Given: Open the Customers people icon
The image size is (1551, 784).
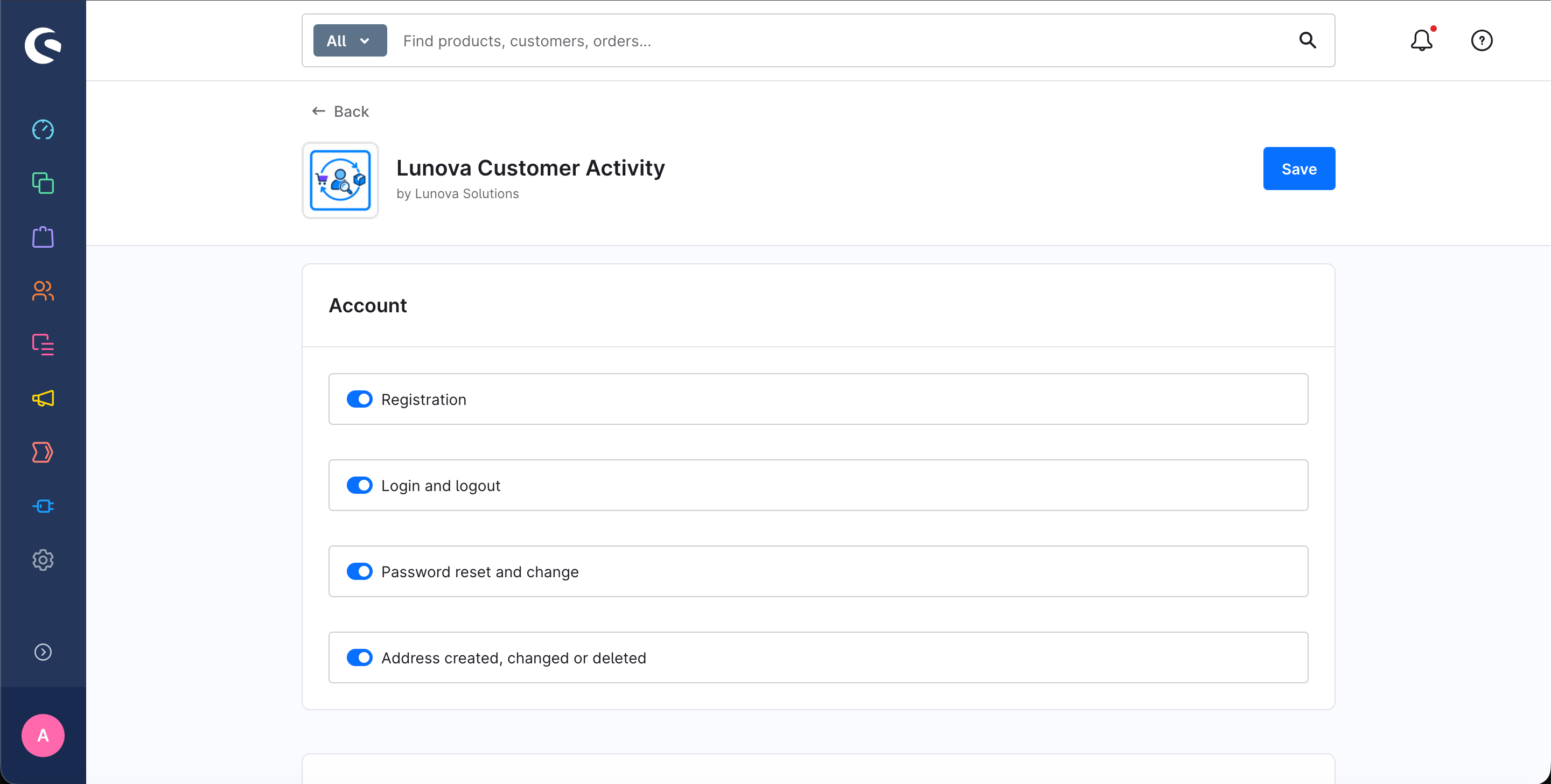Looking at the screenshot, I should coord(43,291).
